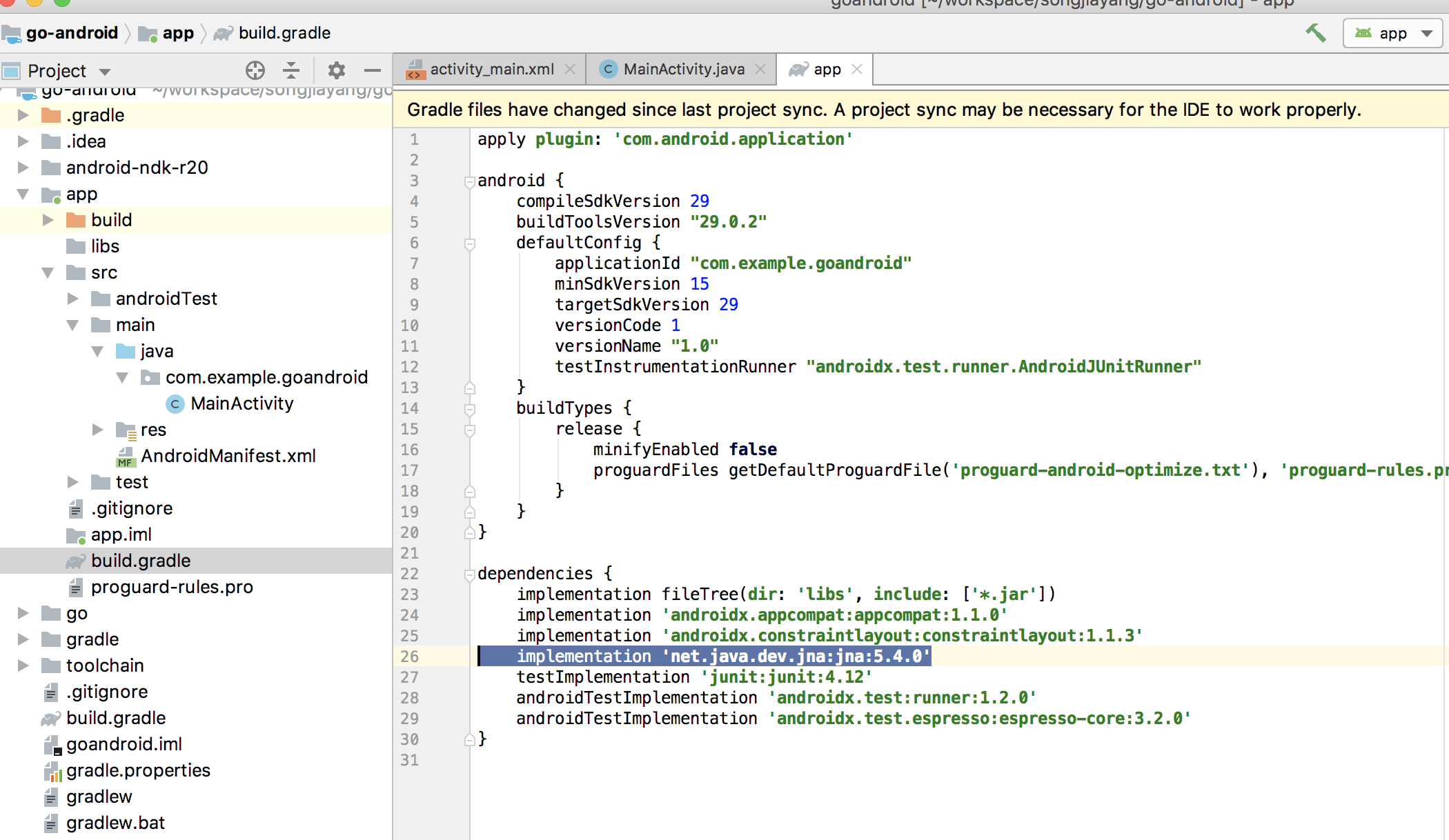Click the MainActivity class icon in tree
This screenshot has height=840, width=1449.
click(175, 403)
